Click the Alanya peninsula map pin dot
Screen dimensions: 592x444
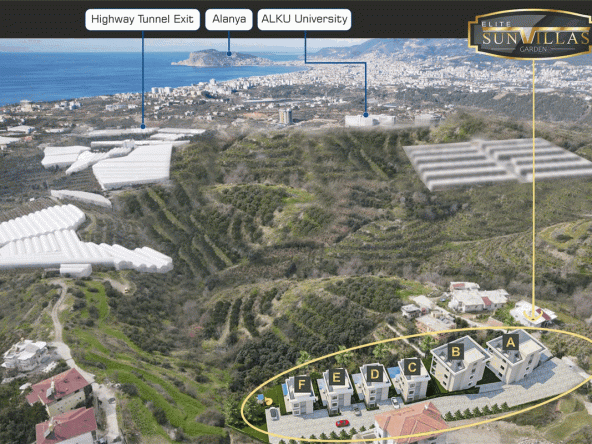(x=229, y=54)
